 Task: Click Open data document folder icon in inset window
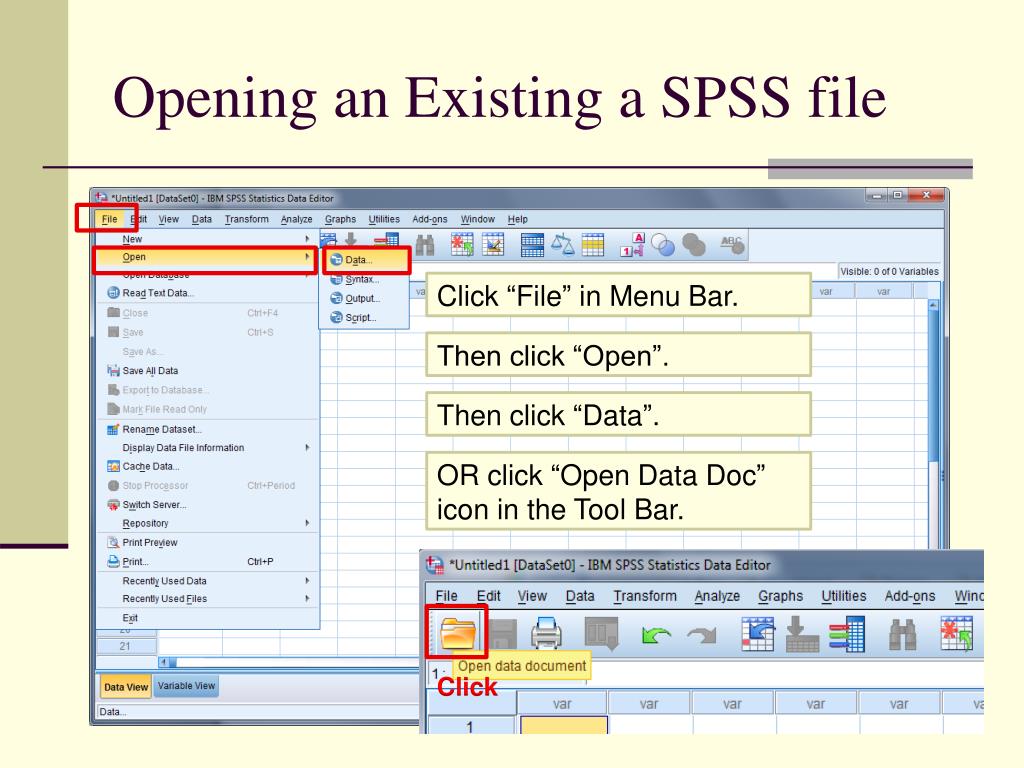click(458, 633)
